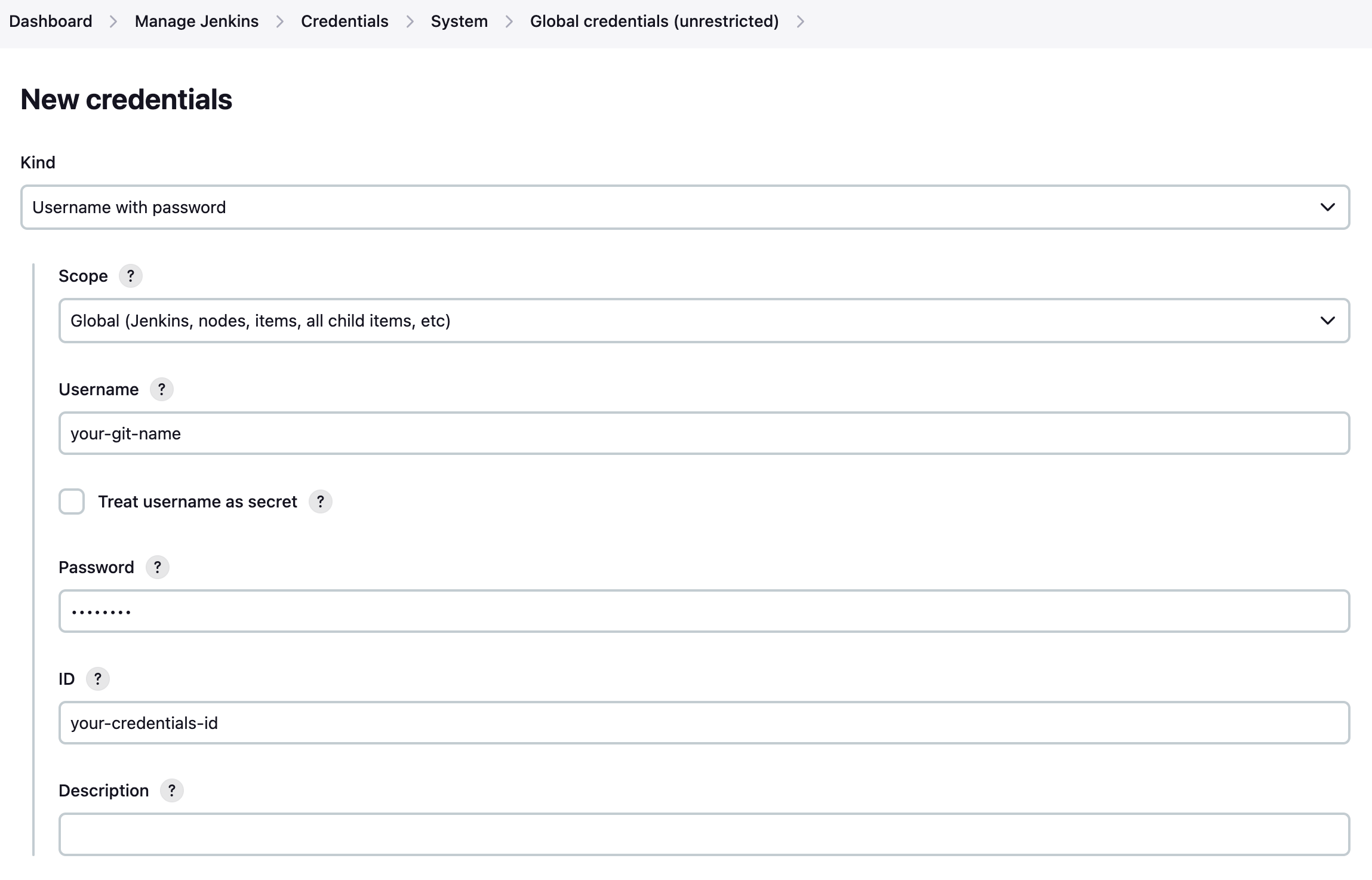Click chevron after Global credentials breadcrumb
Image resolution: width=1372 pixels, height=880 pixels.
coord(801,21)
